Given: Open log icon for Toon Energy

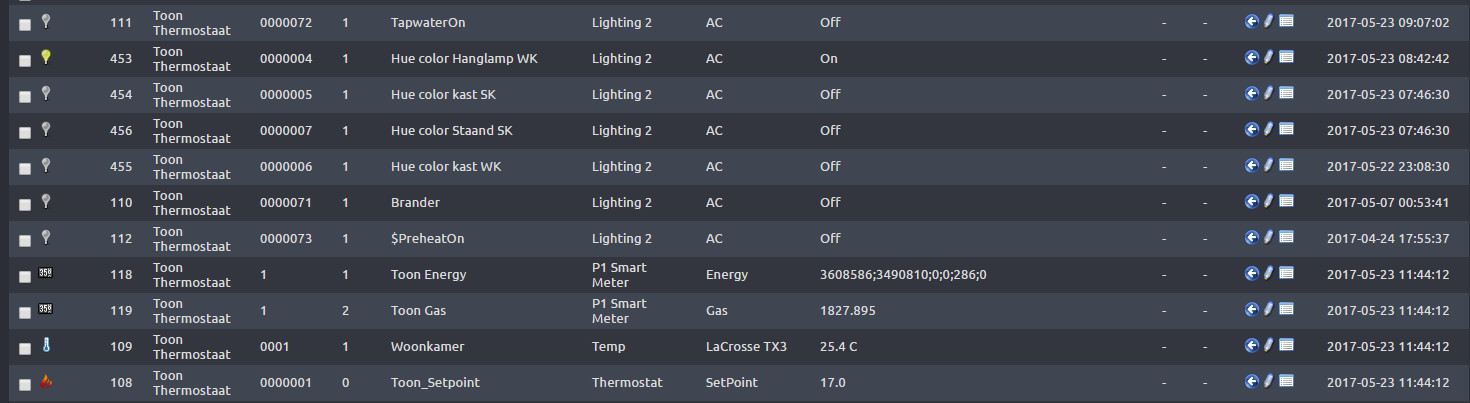Looking at the screenshot, I should point(1286,273).
